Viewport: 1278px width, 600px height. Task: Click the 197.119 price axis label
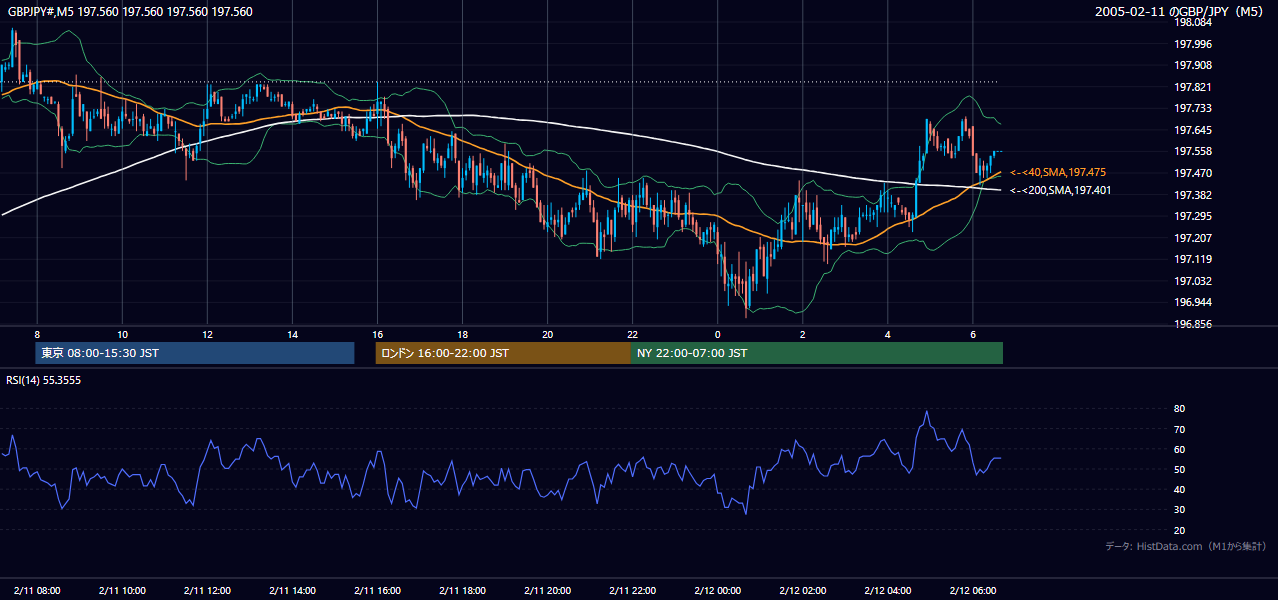(x=1192, y=259)
